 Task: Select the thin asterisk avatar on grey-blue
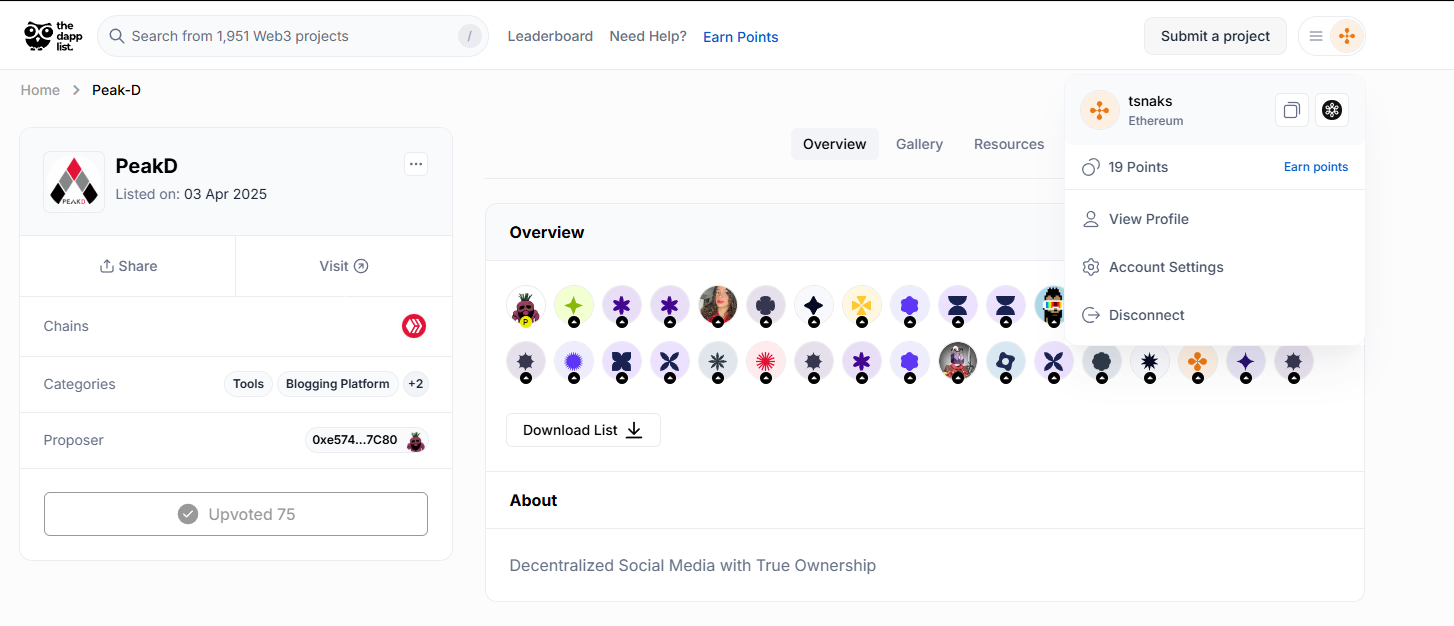click(x=718, y=362)
